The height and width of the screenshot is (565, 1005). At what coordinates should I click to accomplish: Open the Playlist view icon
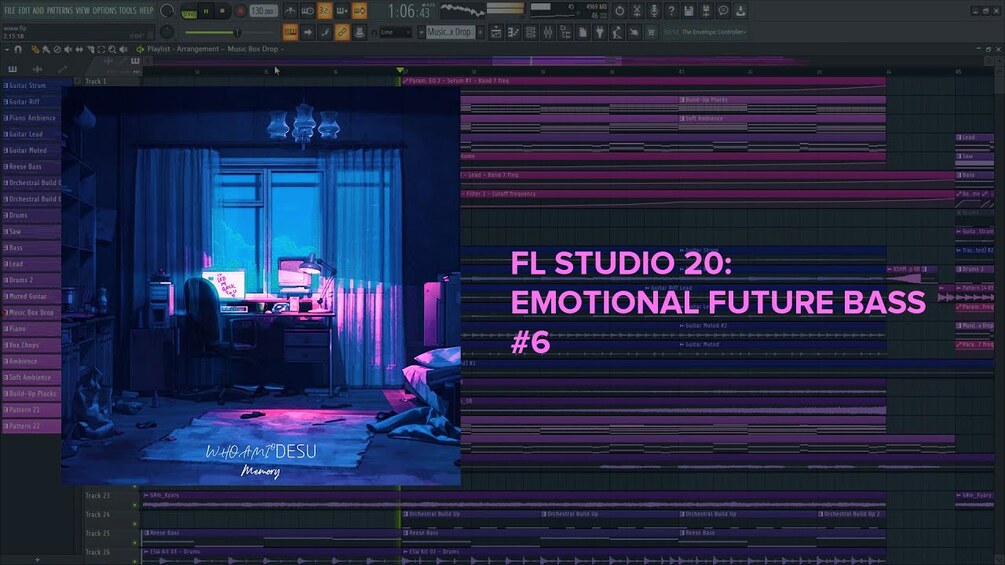496,32
